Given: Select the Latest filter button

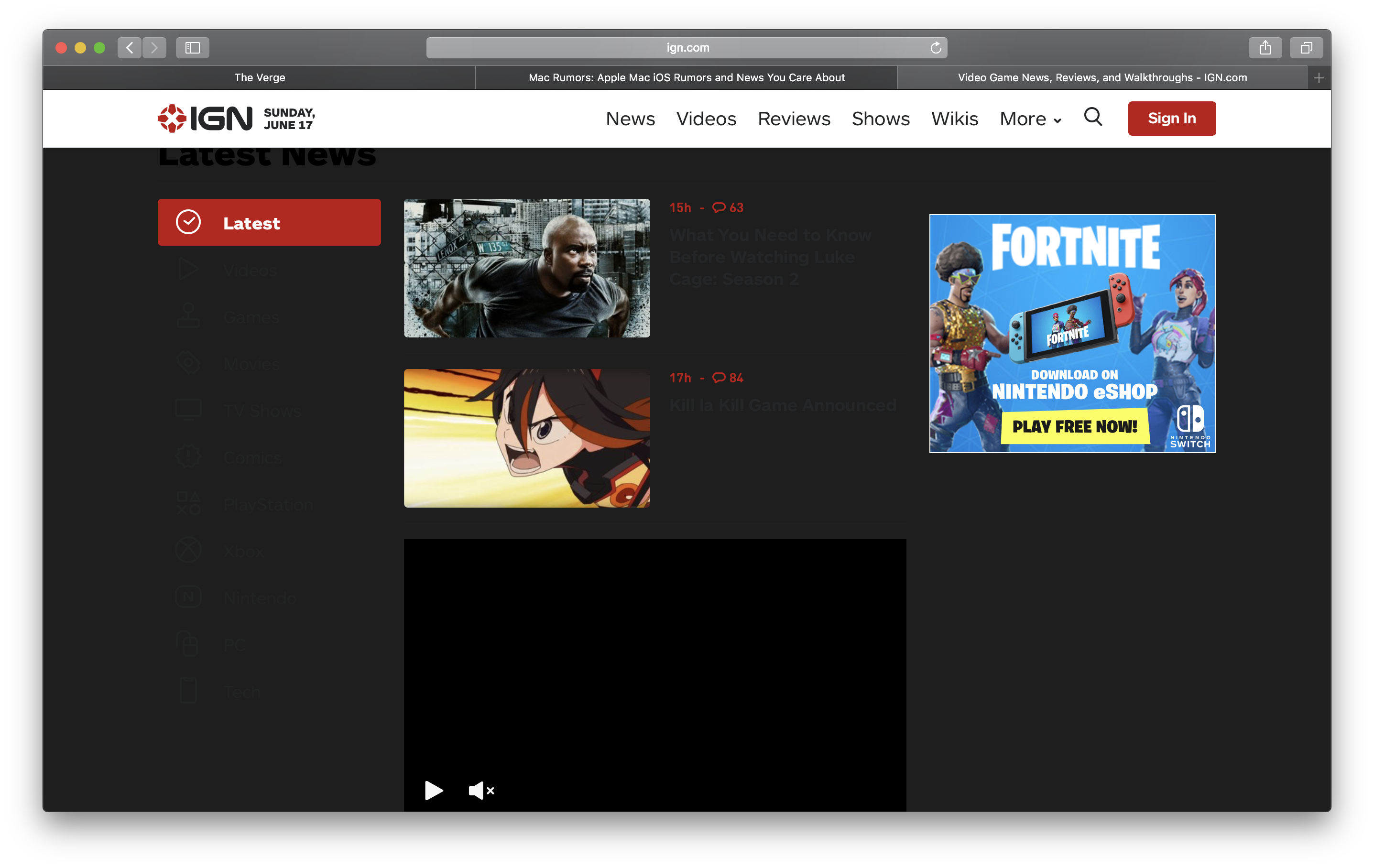Looking at the screenshot, I should coord(269,222).
